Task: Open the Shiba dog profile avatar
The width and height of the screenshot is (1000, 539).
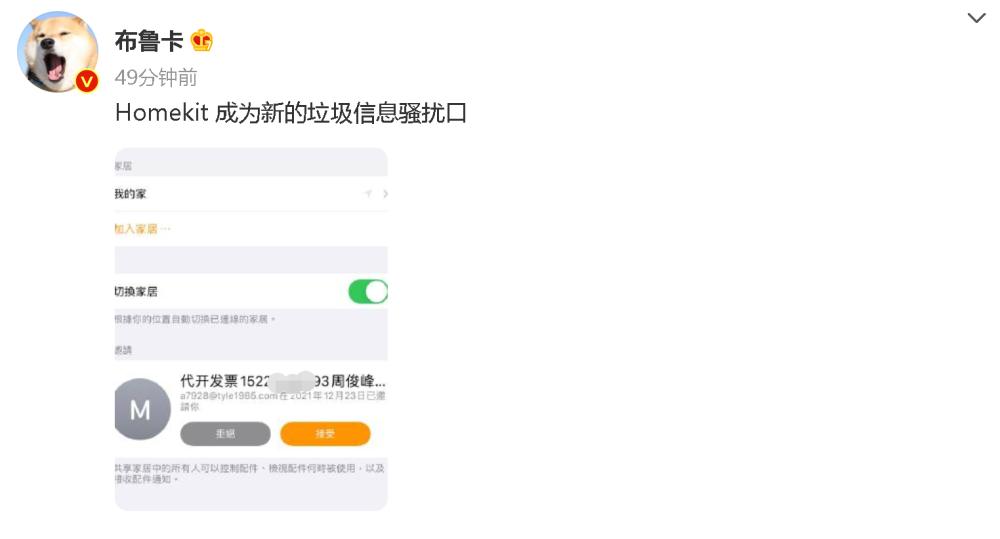Action: tap(57, 51)
